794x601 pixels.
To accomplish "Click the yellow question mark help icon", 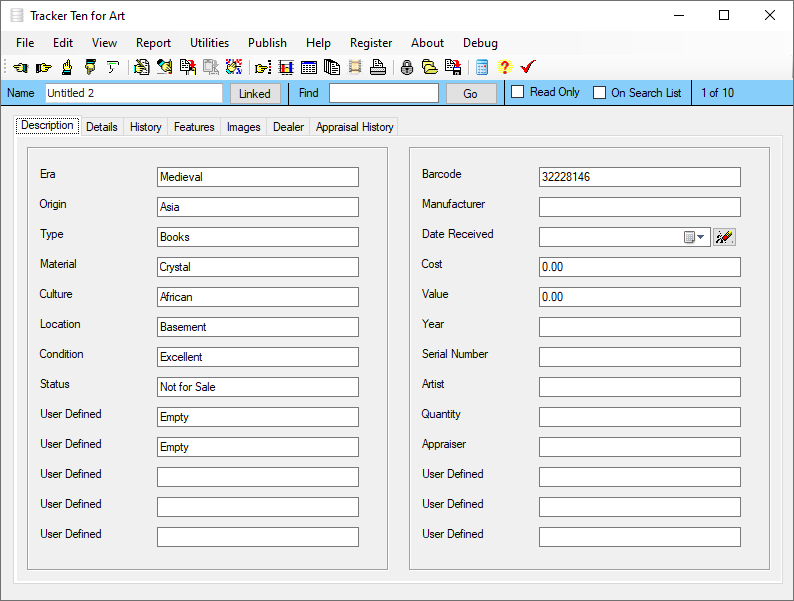I will pos(504,68).
